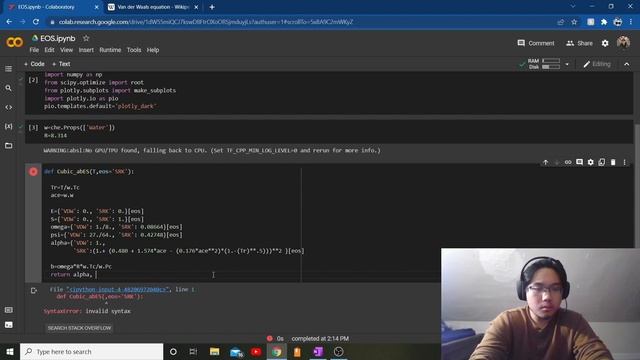Open the red YouTube taskbar app
The image size is (640, 360).
[256, 351]
